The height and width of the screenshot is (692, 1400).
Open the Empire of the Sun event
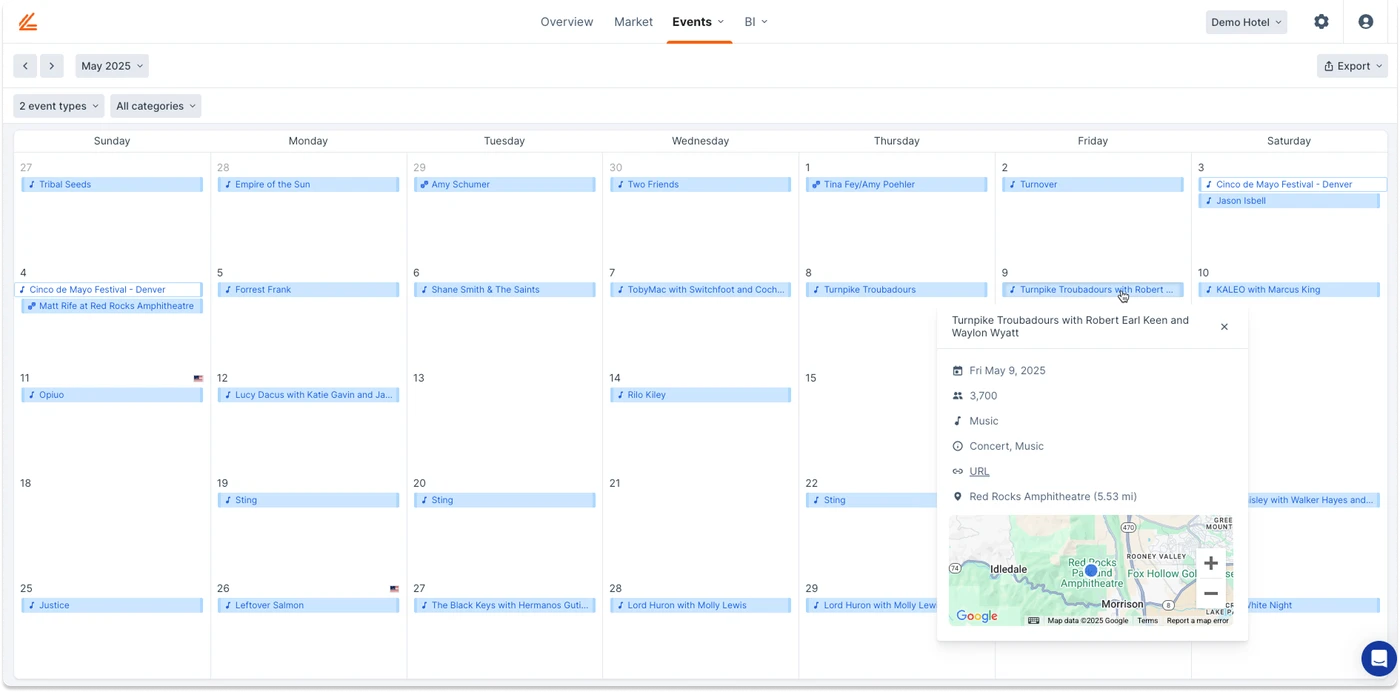tap(308, 185)
